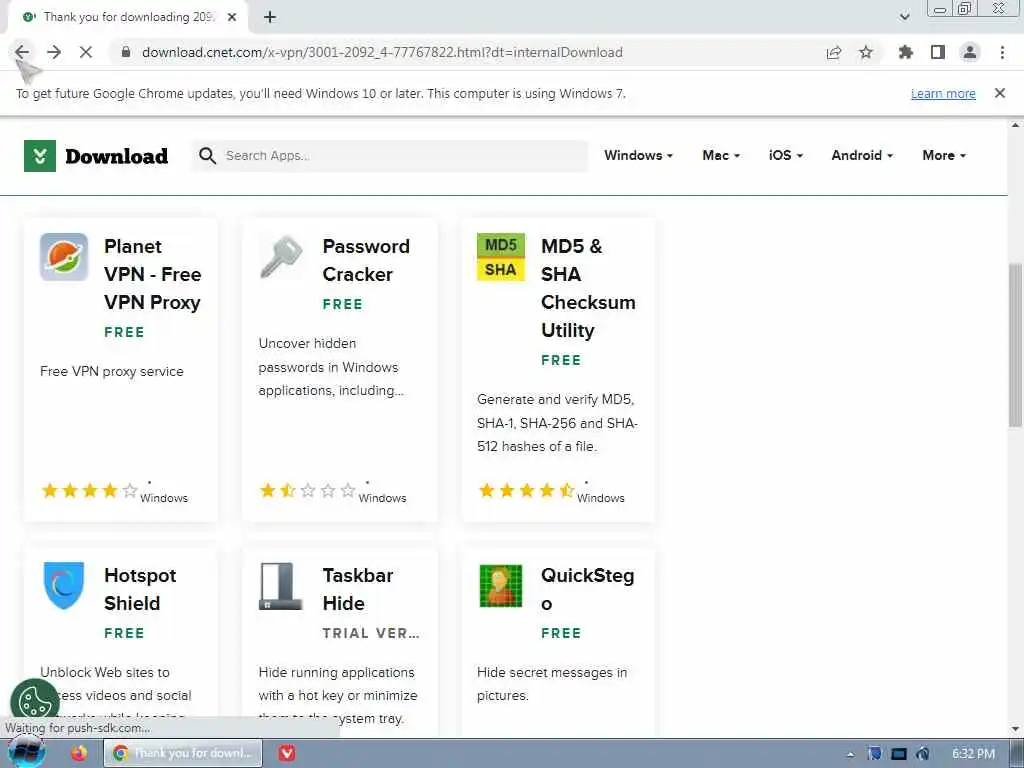Click 'Free VPN proxy service' description
This screenshot has height=768, width=1024.
click(112, 371)
